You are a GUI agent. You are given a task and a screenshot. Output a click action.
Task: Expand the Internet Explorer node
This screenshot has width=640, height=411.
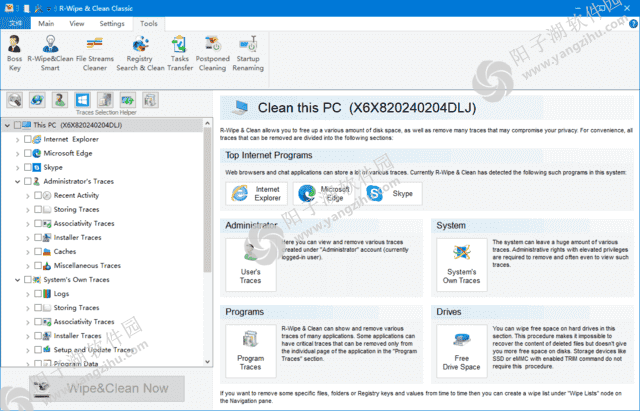tap(18, 140)
